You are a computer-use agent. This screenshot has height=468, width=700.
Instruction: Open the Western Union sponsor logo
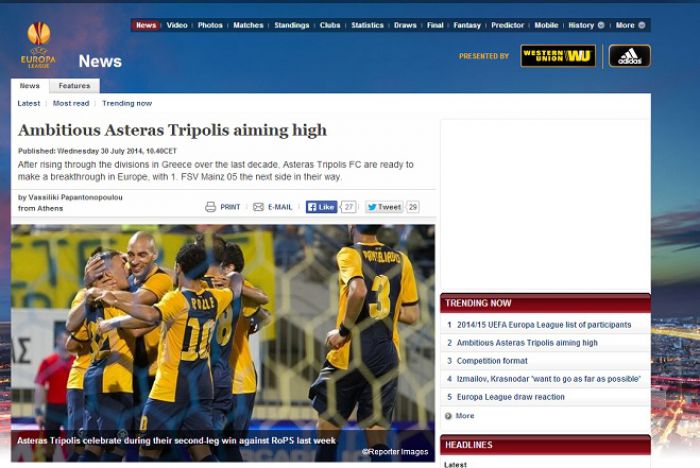558,56
